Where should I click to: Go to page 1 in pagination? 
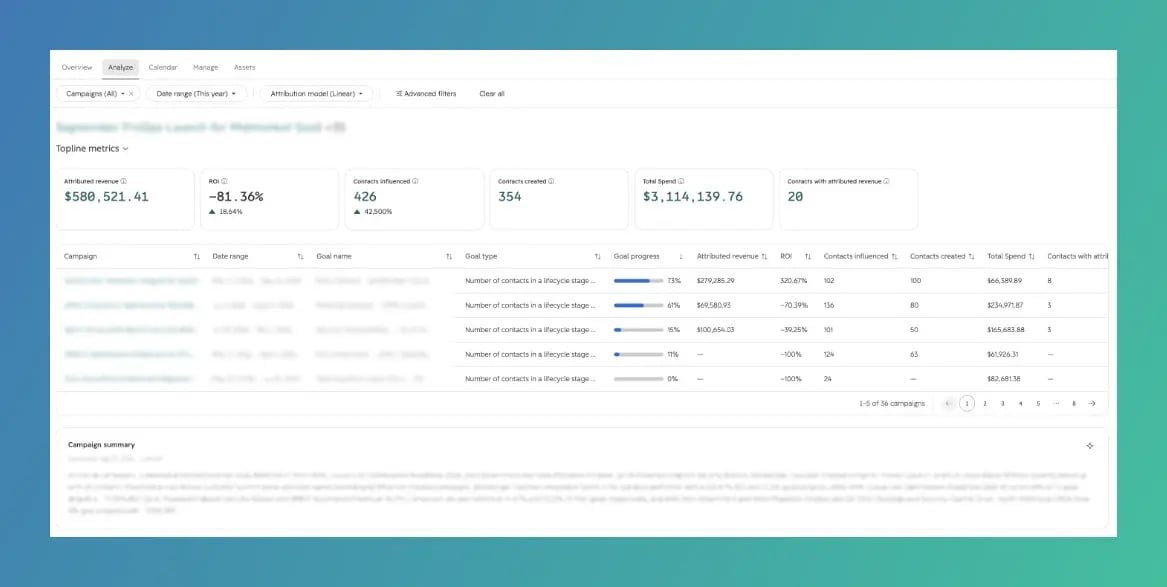pyautogui.click(x=967, y=403)
